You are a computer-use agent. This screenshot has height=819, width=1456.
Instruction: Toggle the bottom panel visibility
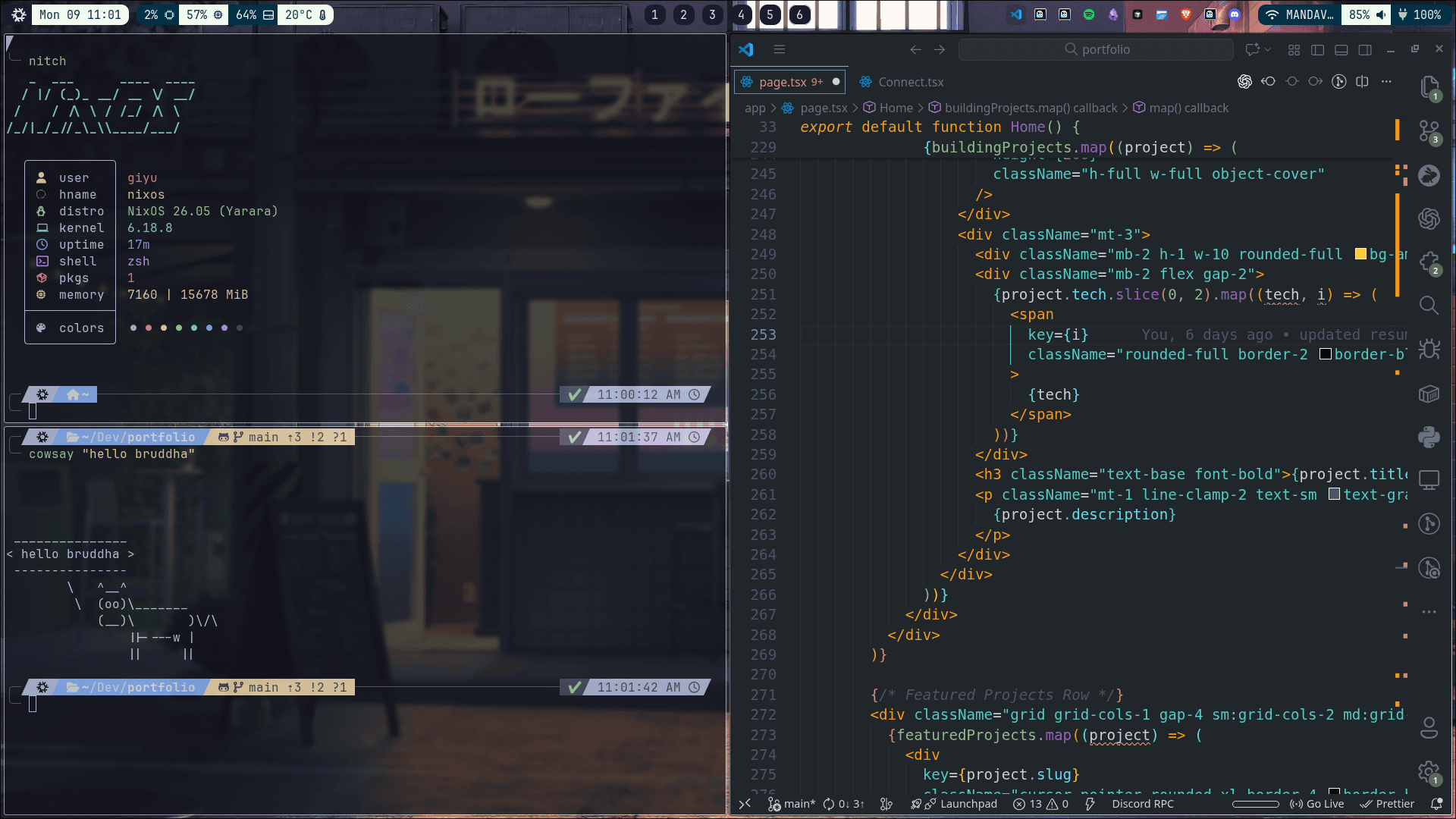(x=1341, y=50)
